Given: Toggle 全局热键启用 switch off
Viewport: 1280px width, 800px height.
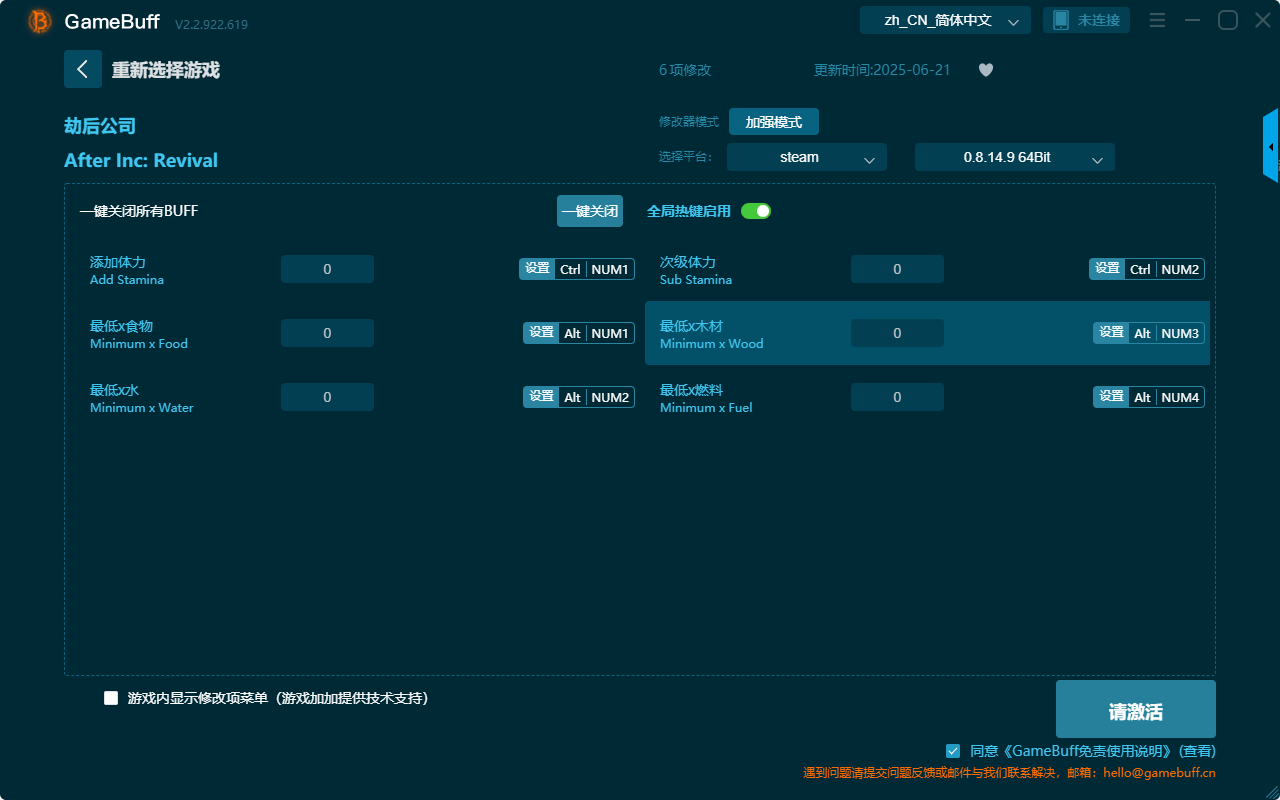Looking at the screenshot, I should click(x=755, y=211).
